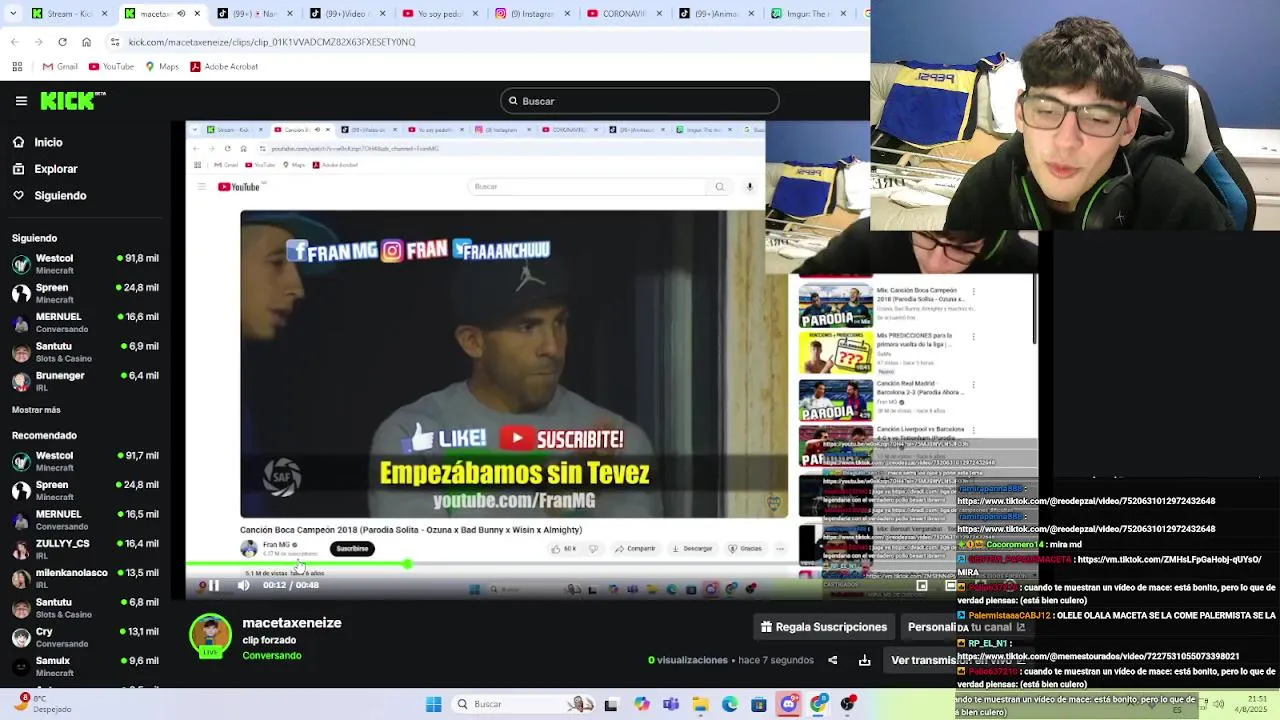Open Microsoft Edge from the taskbar
Image resolution: width=1280 pixels, height=720 pixels.
pos(729,704)
